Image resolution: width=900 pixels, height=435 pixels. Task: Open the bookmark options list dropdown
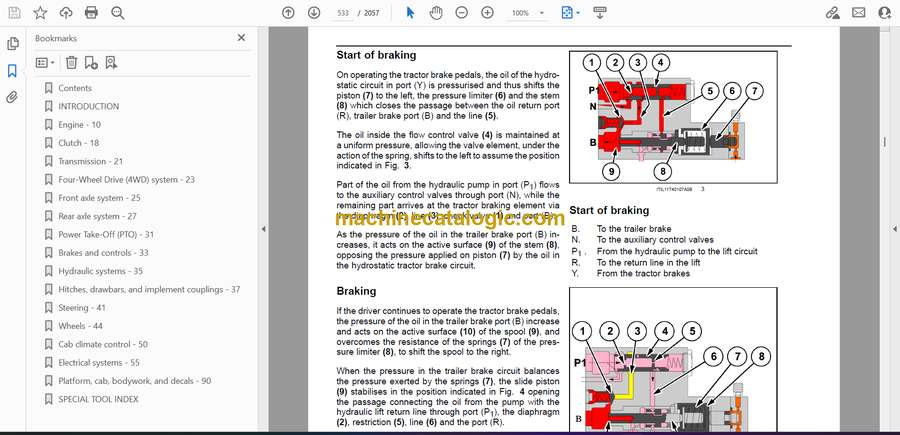click(45, 63)
